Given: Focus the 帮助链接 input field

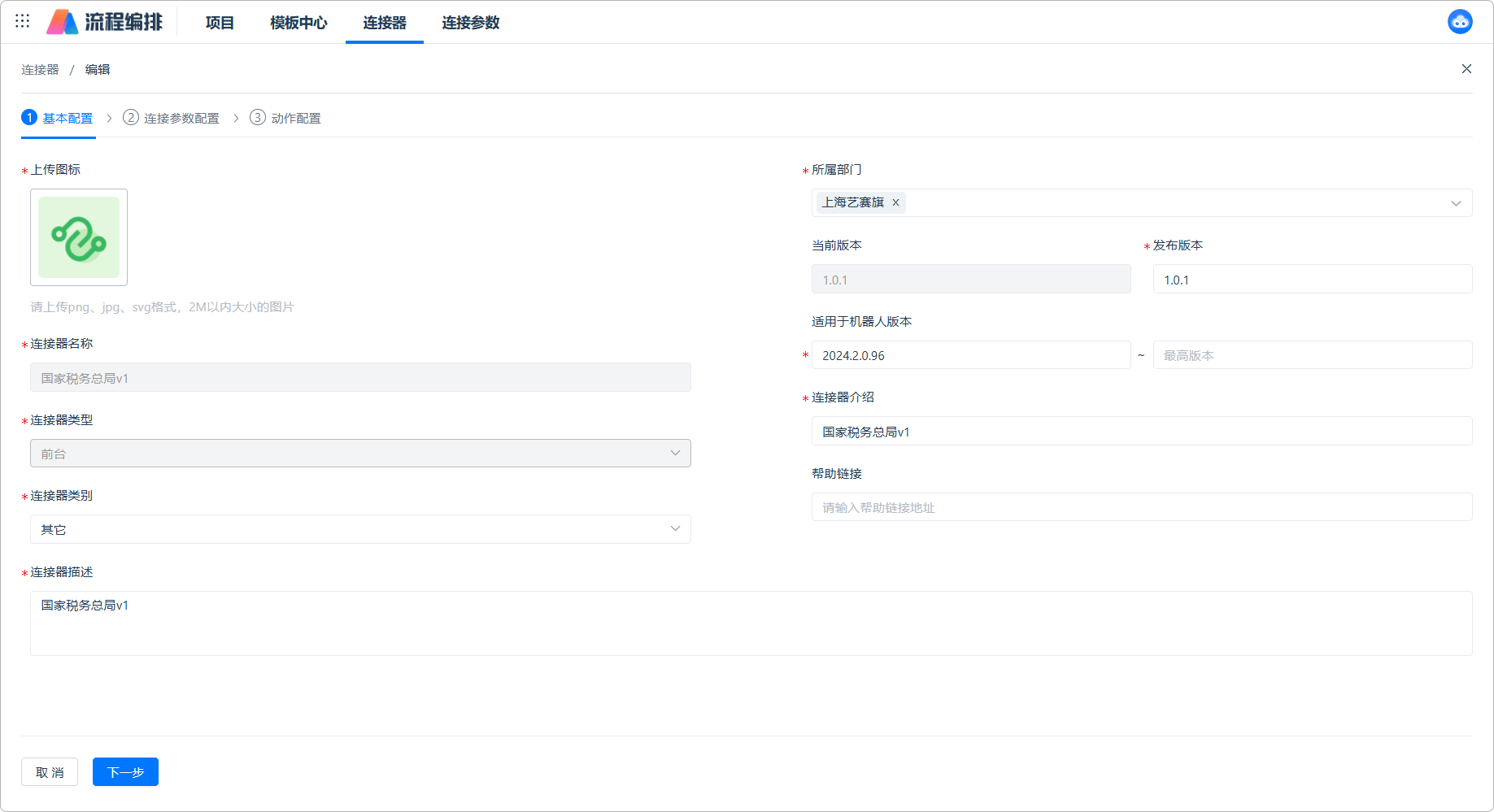Looking at the screenshot, I should [x=1141, y=507].
